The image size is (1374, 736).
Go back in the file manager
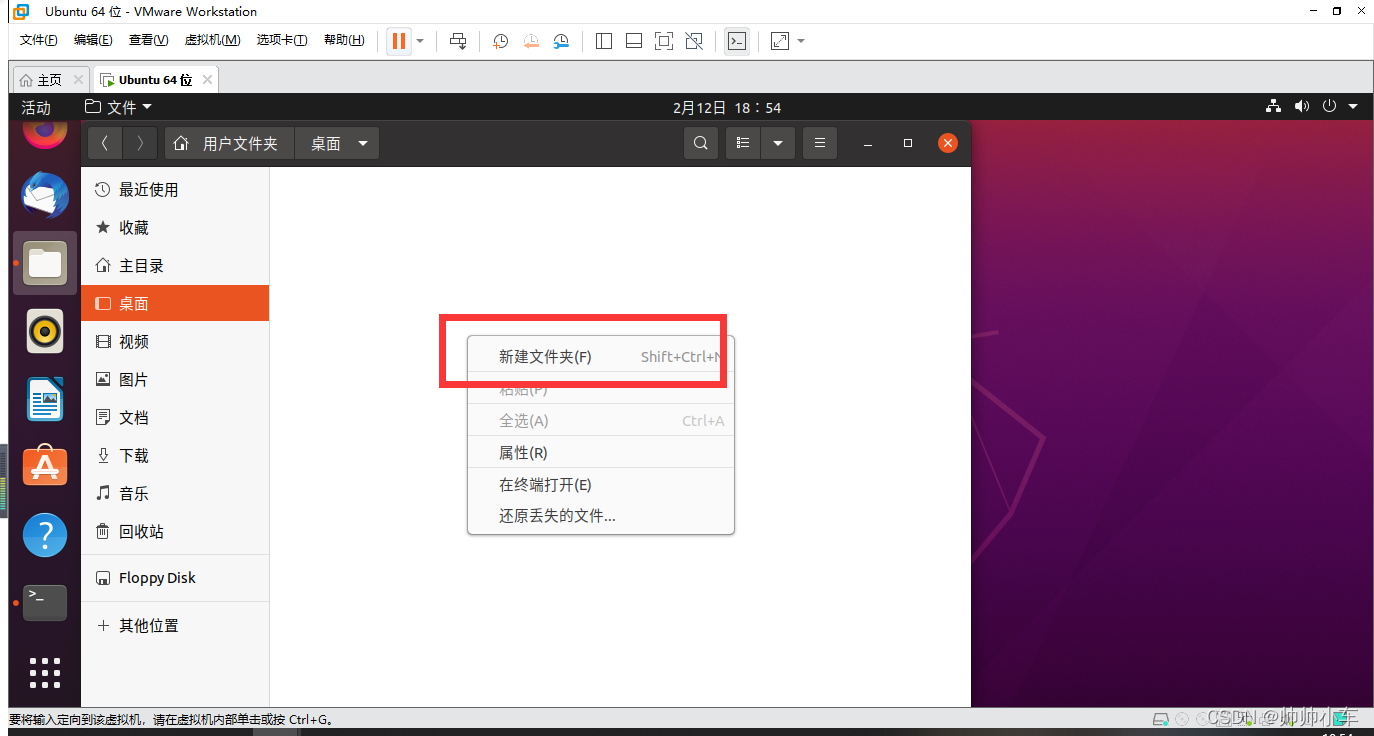tap(105, 143)
